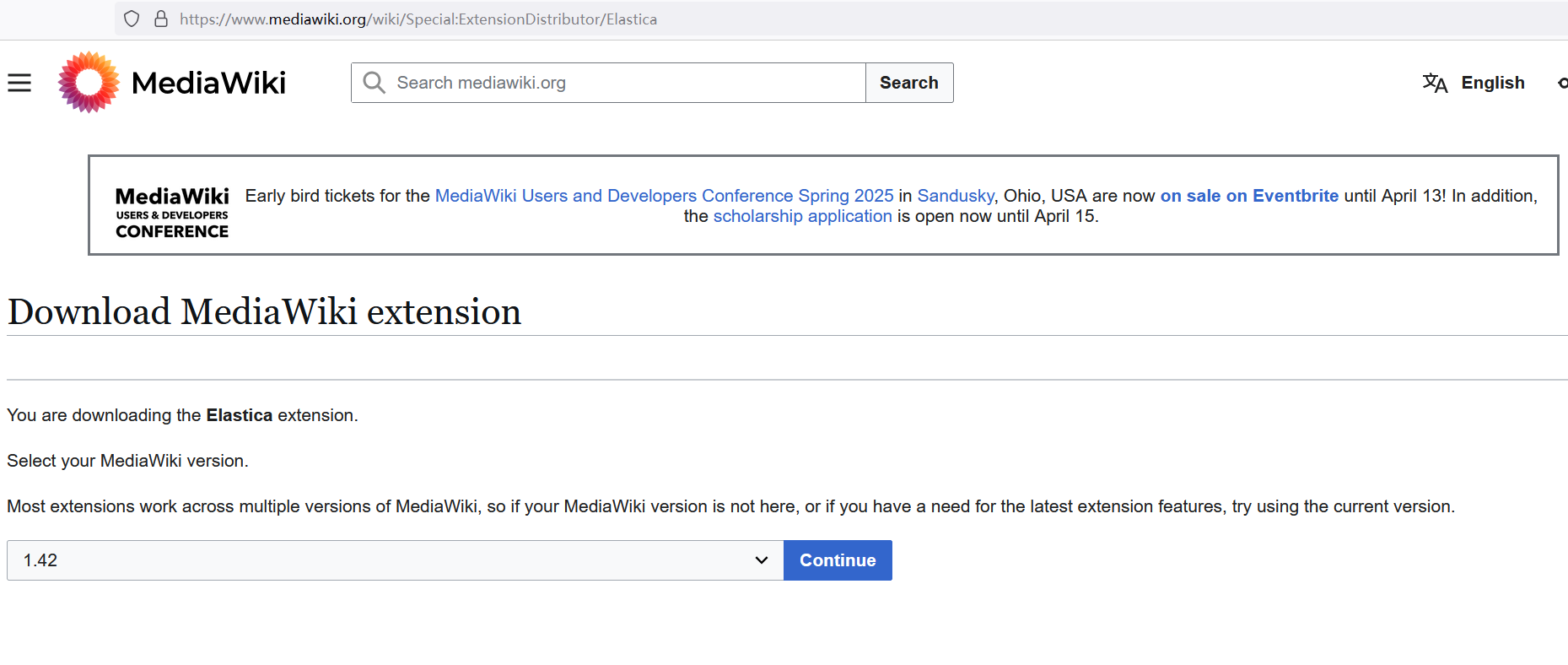Click the browser address bar URL
Viewport: 1568px width, 665px height.
(x=418, y=19)
